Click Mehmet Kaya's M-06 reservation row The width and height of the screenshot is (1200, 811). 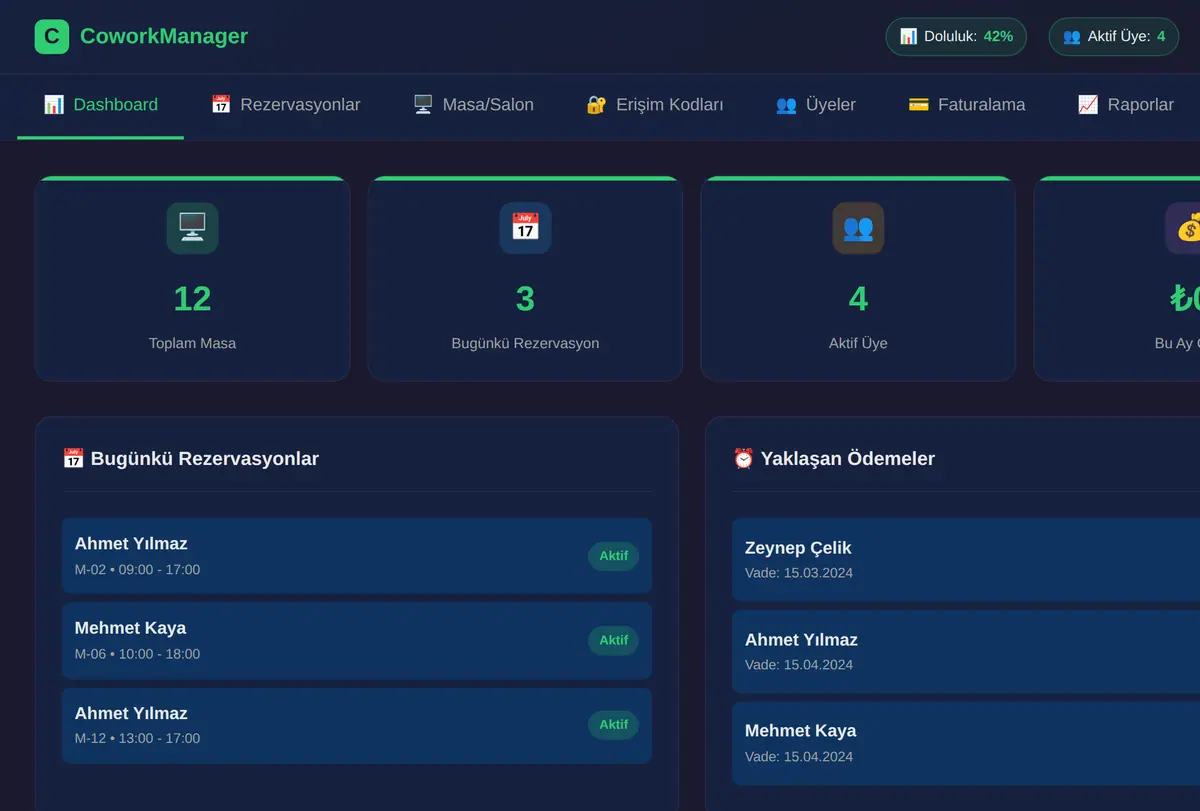[357, 641]
